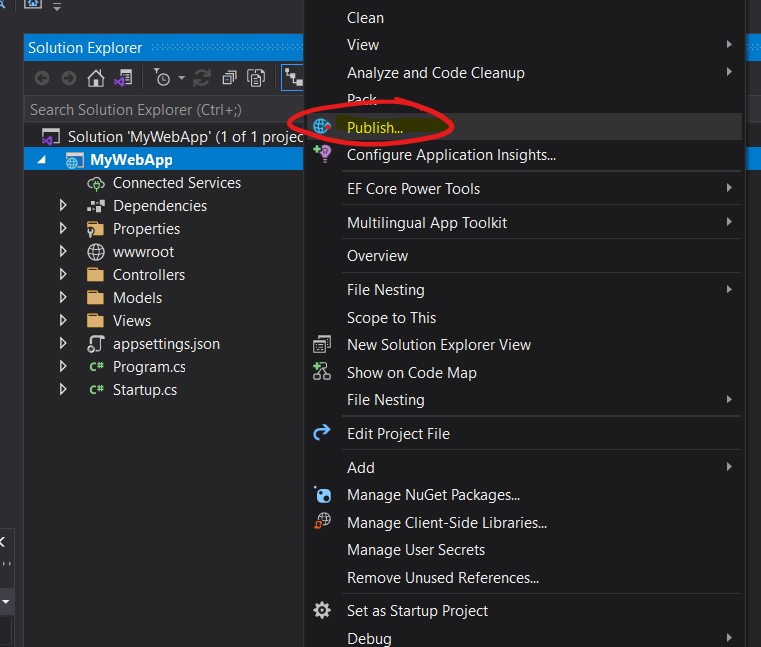
Task: Click the Controllers folder icon
Action: click(95, 275)
